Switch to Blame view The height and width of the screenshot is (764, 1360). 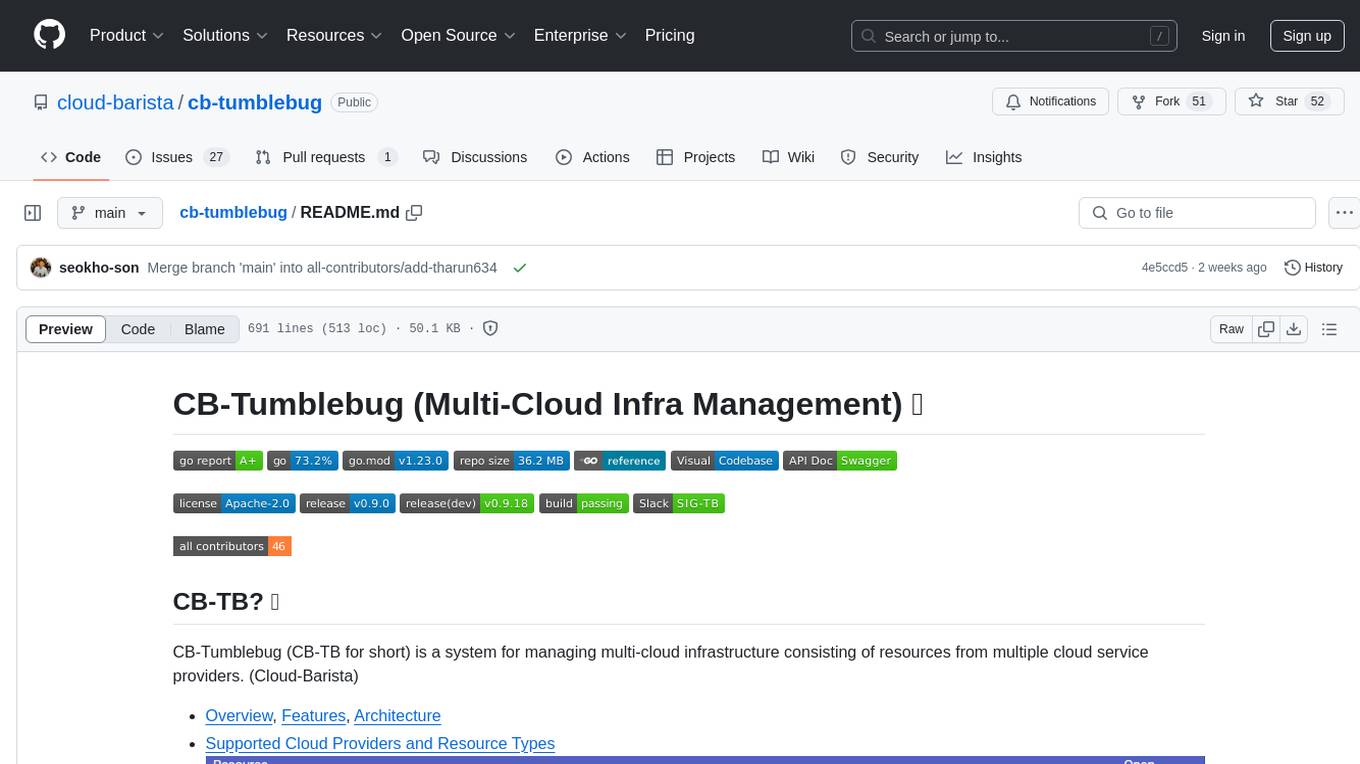click(205, 329)
